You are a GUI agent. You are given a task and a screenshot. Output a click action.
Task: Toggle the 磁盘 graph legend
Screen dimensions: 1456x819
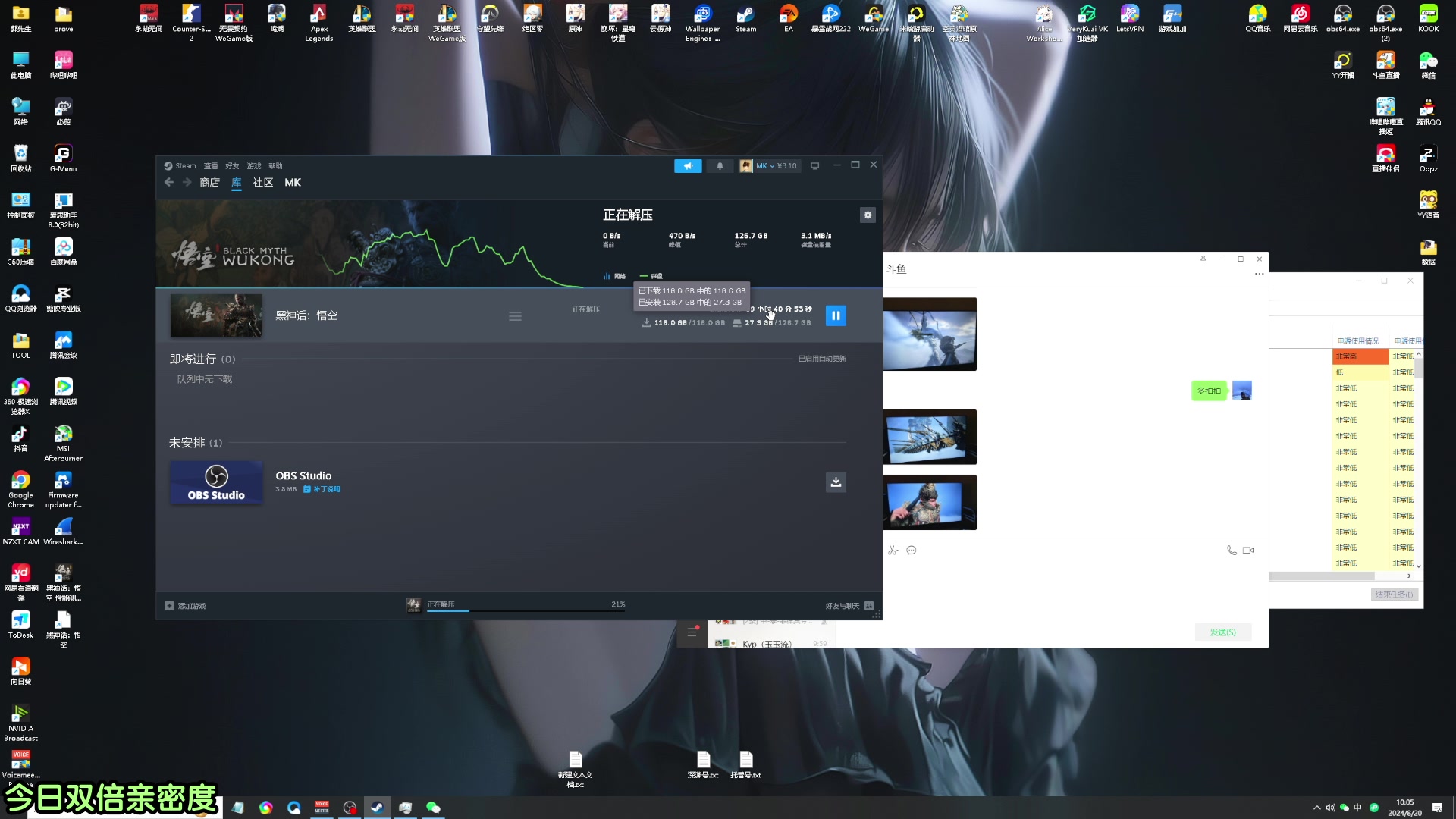point(651,277)
